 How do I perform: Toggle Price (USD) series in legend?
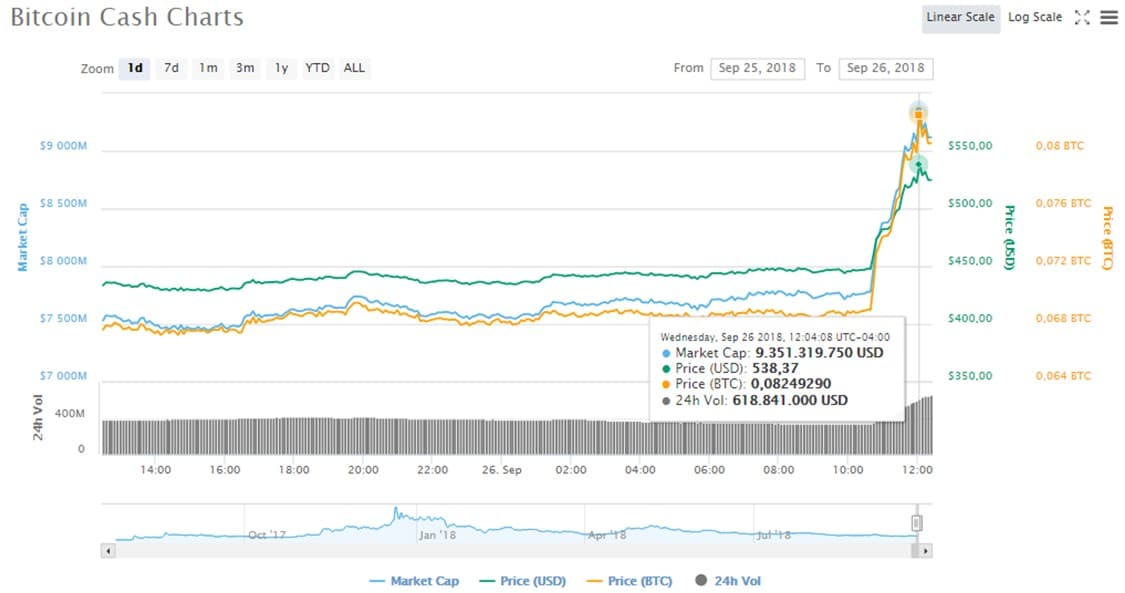[522, 581]
